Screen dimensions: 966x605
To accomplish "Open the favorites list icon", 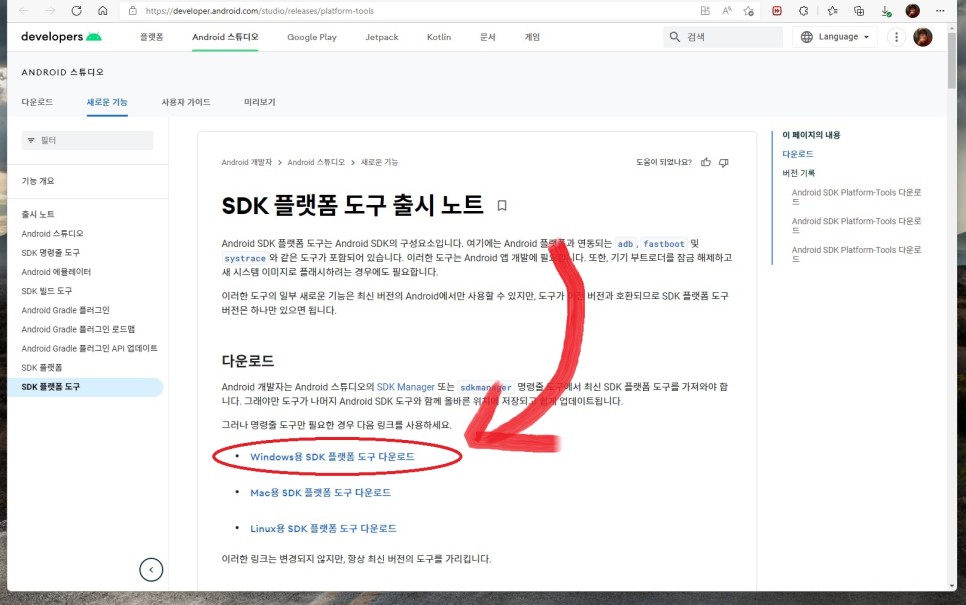I will coord(832,10).
